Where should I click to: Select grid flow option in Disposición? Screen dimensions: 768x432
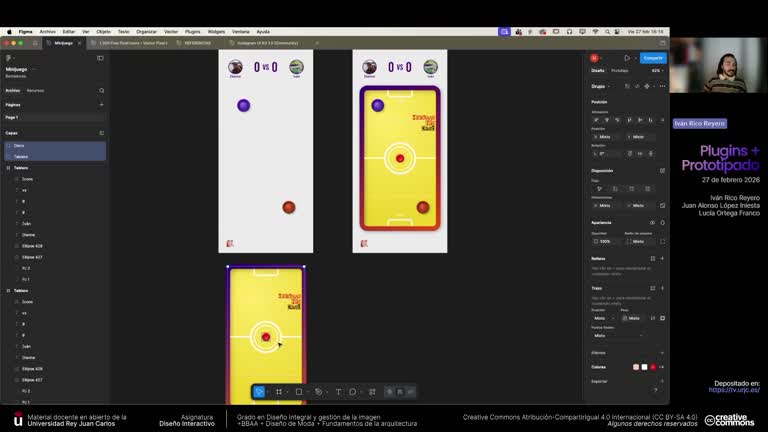coord(648,189)
